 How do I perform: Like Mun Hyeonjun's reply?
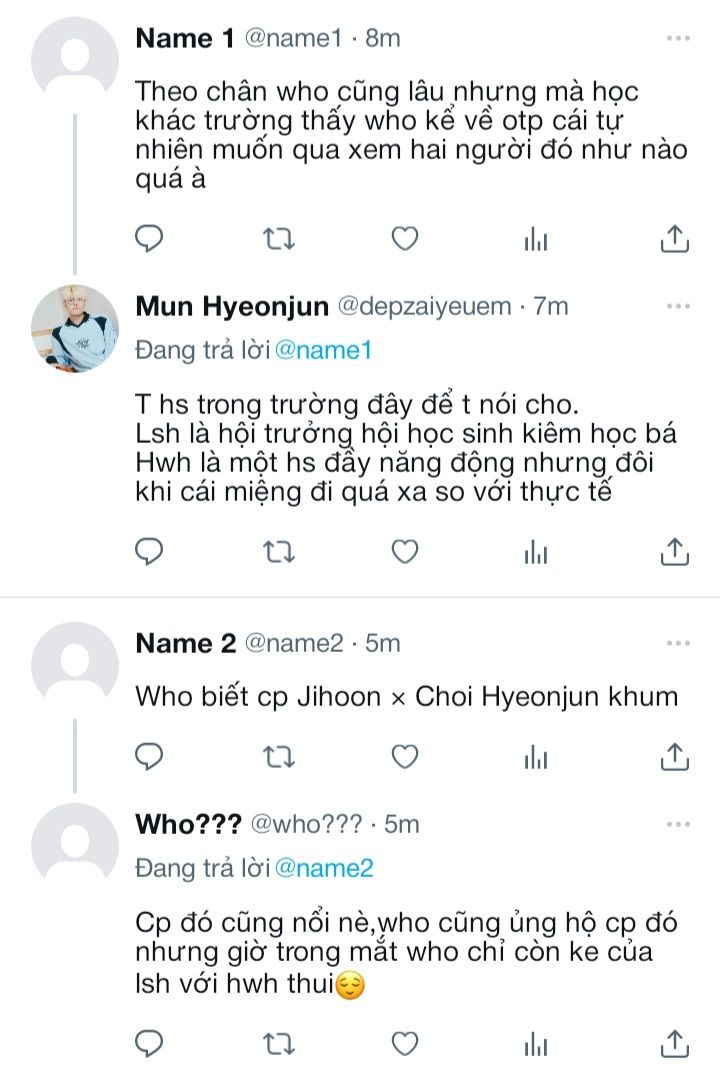coord(404,551)
